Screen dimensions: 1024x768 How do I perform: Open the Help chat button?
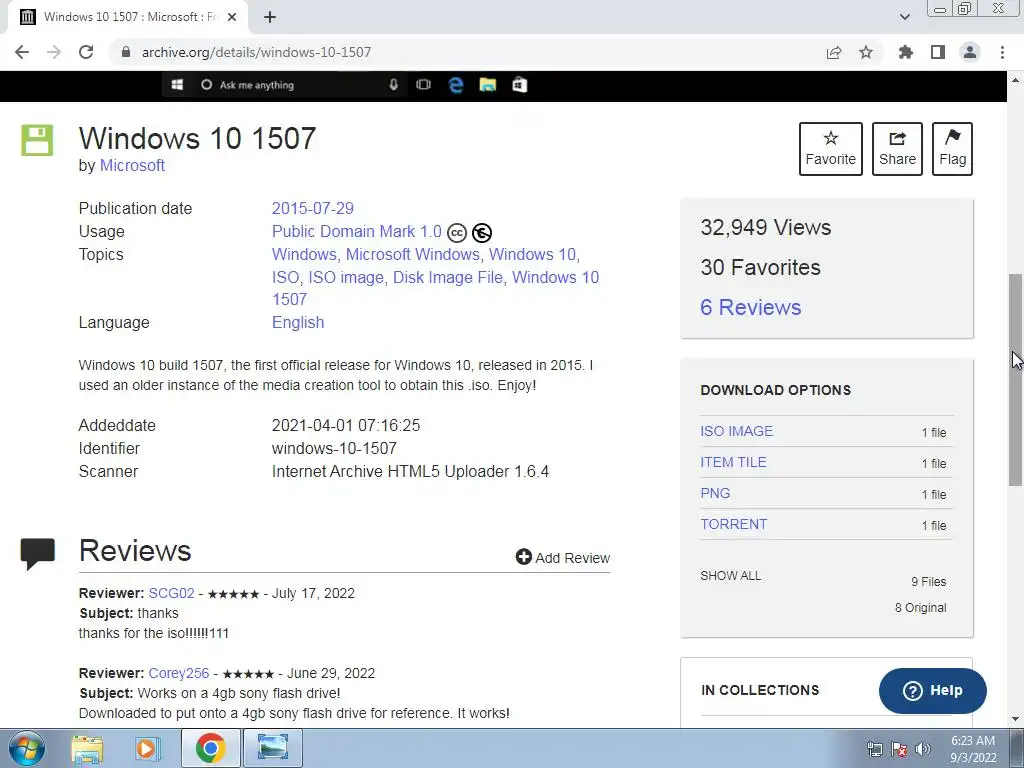point(933,691)
